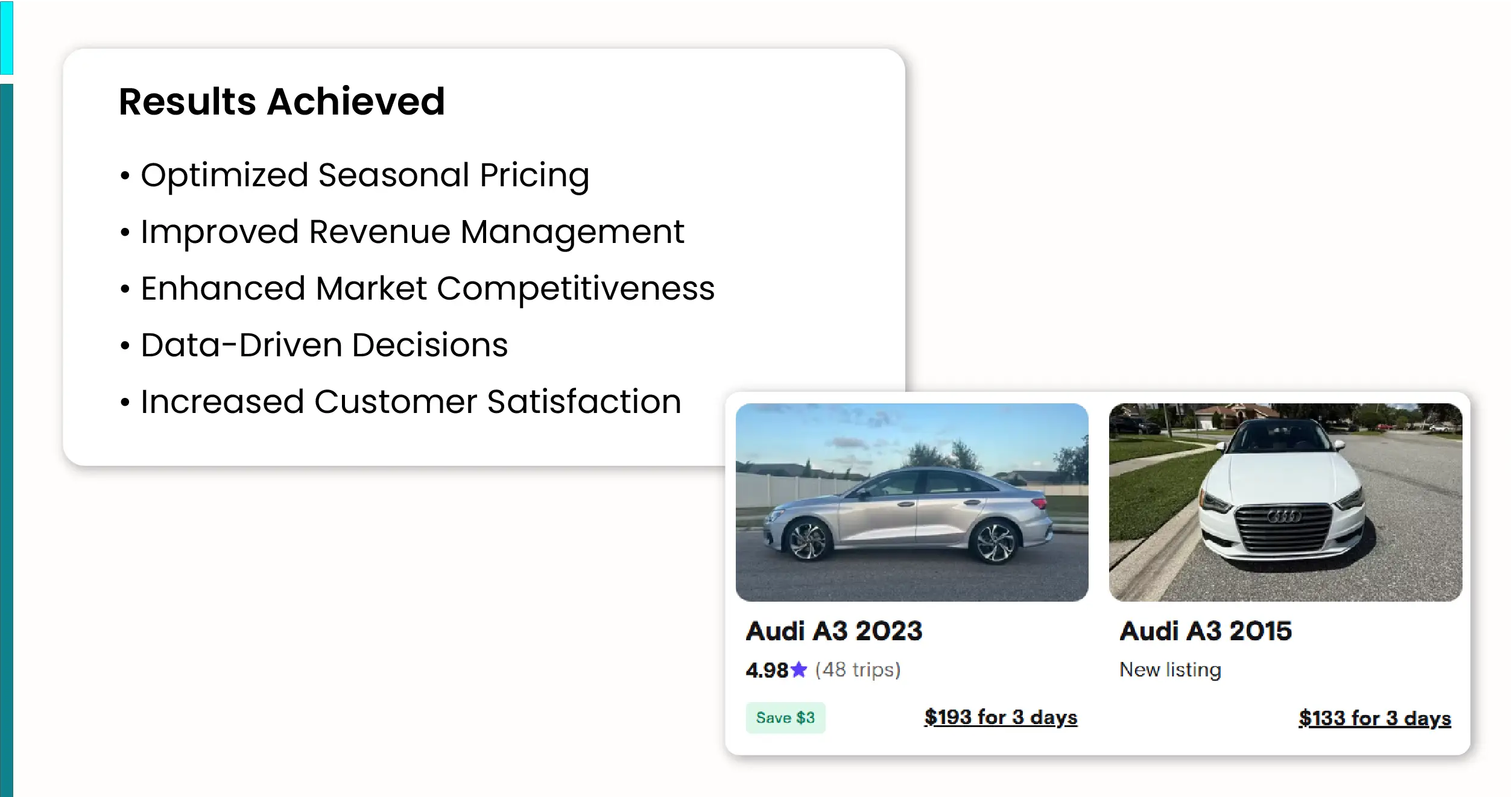Select the "Increased Customer Satisfaction" bullet
The image size is (1512, 797).
tap(410, 402)
